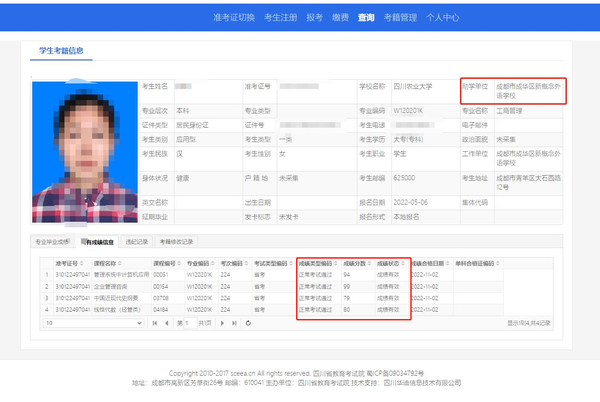Image resolution: width=600 pixels, height=402 pixels.
Task: Click score value 99
Action: [x=347, y=286]
